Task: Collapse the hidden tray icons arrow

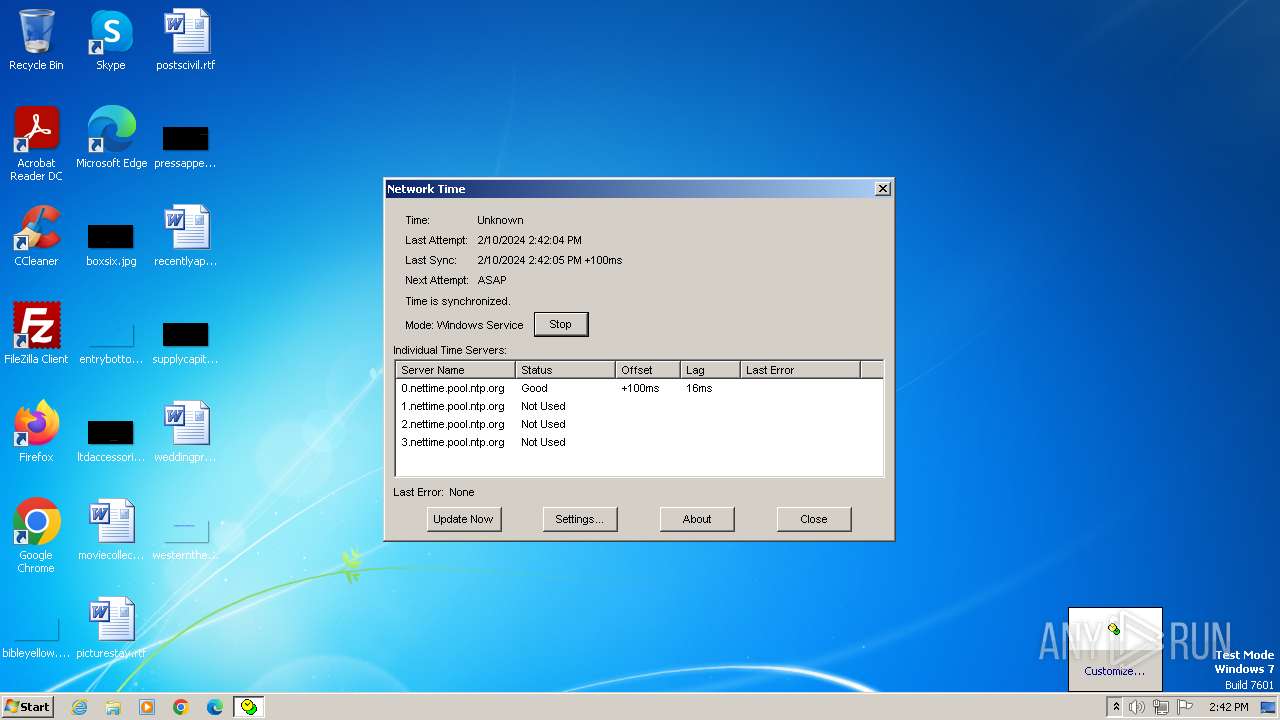Action: click(x=1116, y=707)
